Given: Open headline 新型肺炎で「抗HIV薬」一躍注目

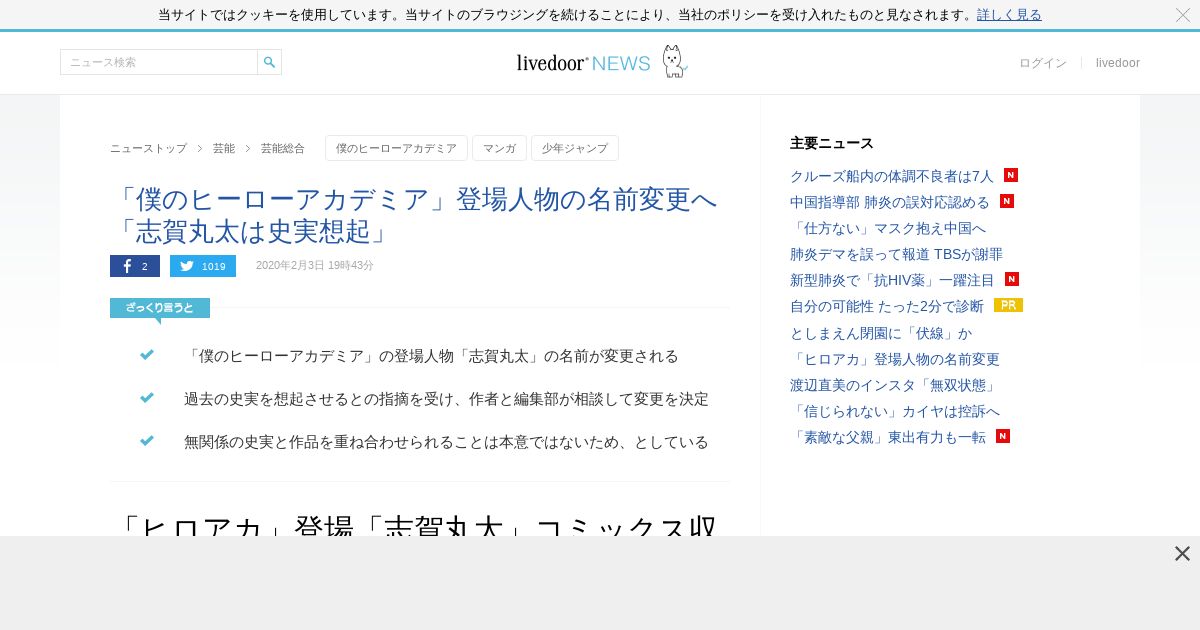Looking at the screenshot, I should click(x=893, y=280).
